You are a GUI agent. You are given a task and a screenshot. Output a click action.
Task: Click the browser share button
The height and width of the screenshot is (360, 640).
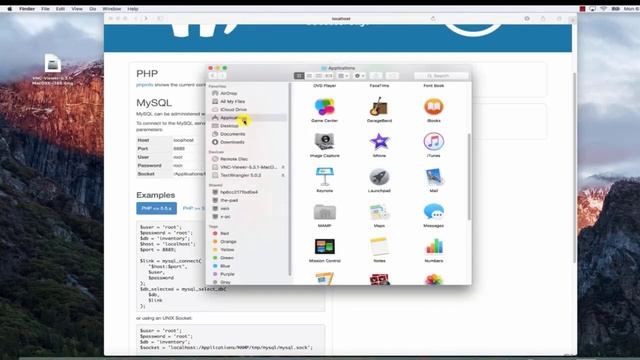point(543,19)
